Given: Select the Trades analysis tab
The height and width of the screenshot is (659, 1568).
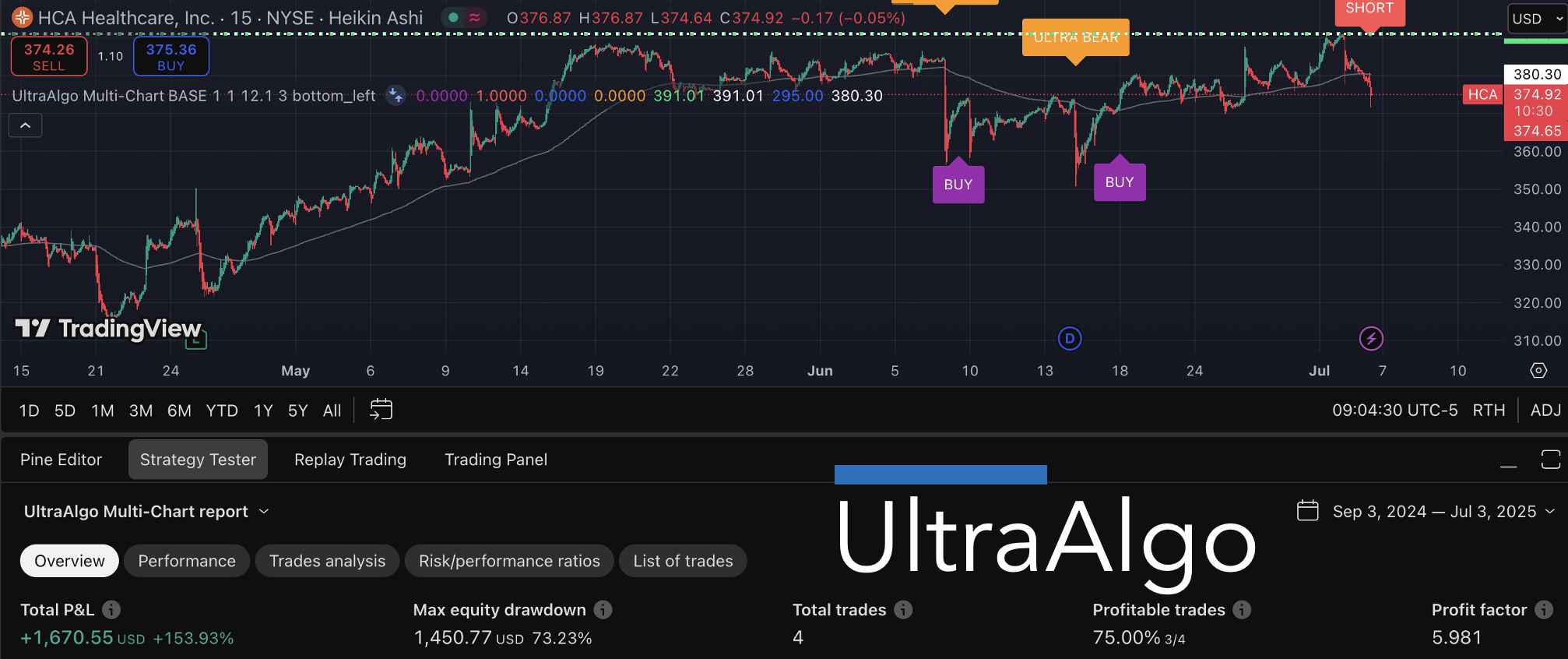Looking at the screenshot, I should (x=327, y=561).
